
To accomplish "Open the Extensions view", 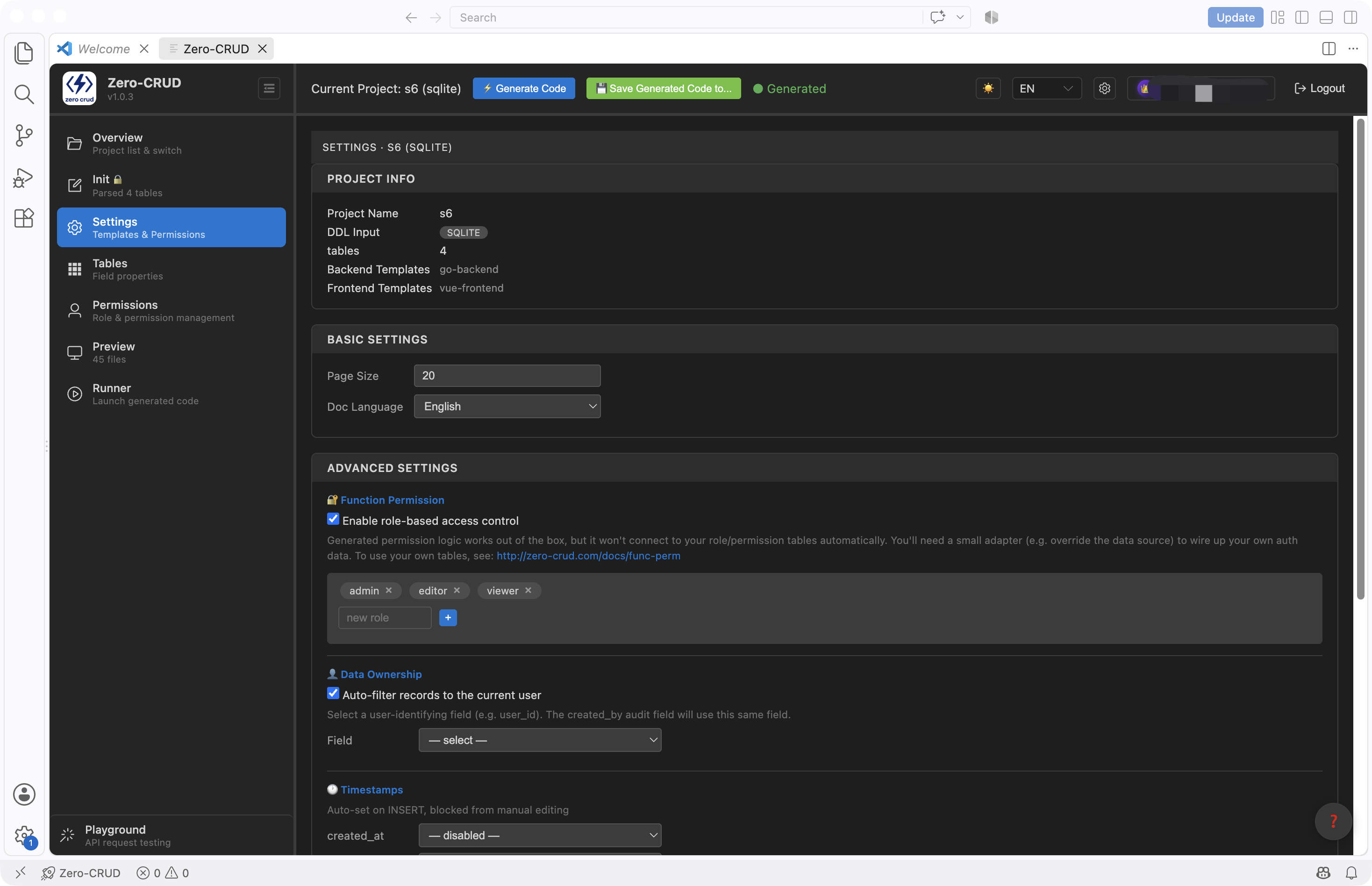I will [23, 218].
